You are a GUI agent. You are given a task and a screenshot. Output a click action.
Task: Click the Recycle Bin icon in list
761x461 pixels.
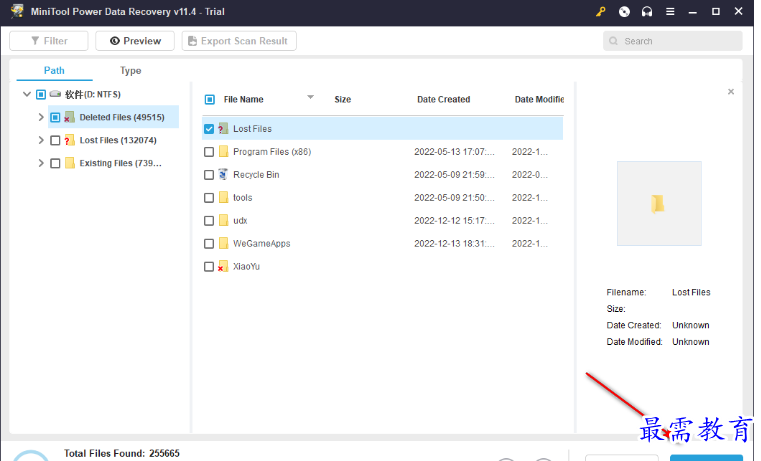[x=223, y=174]
